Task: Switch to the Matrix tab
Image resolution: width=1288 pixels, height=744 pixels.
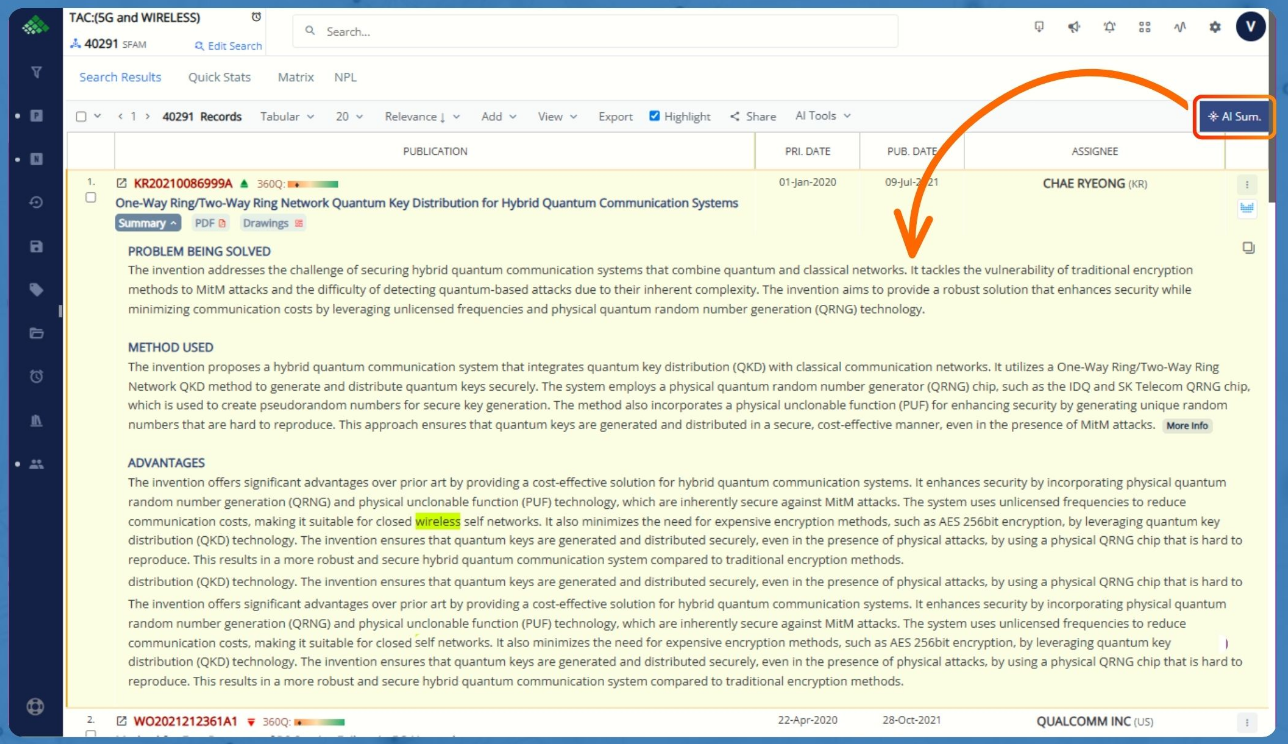Action: (x=295, y=77)
